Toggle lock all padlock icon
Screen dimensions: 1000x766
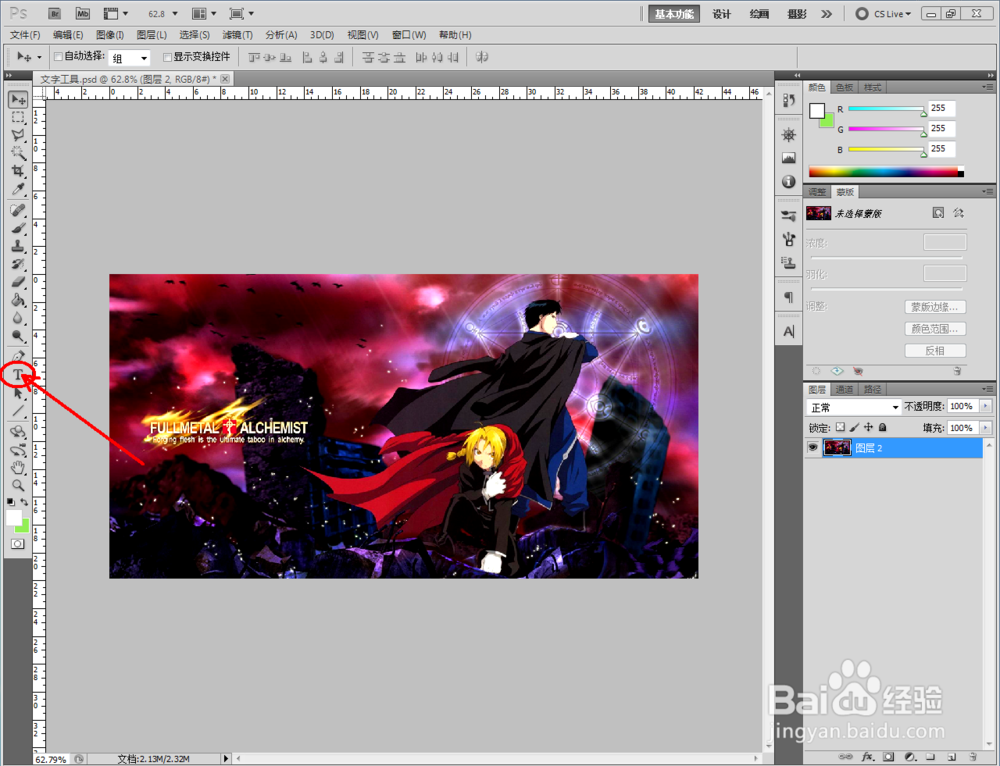883,427
